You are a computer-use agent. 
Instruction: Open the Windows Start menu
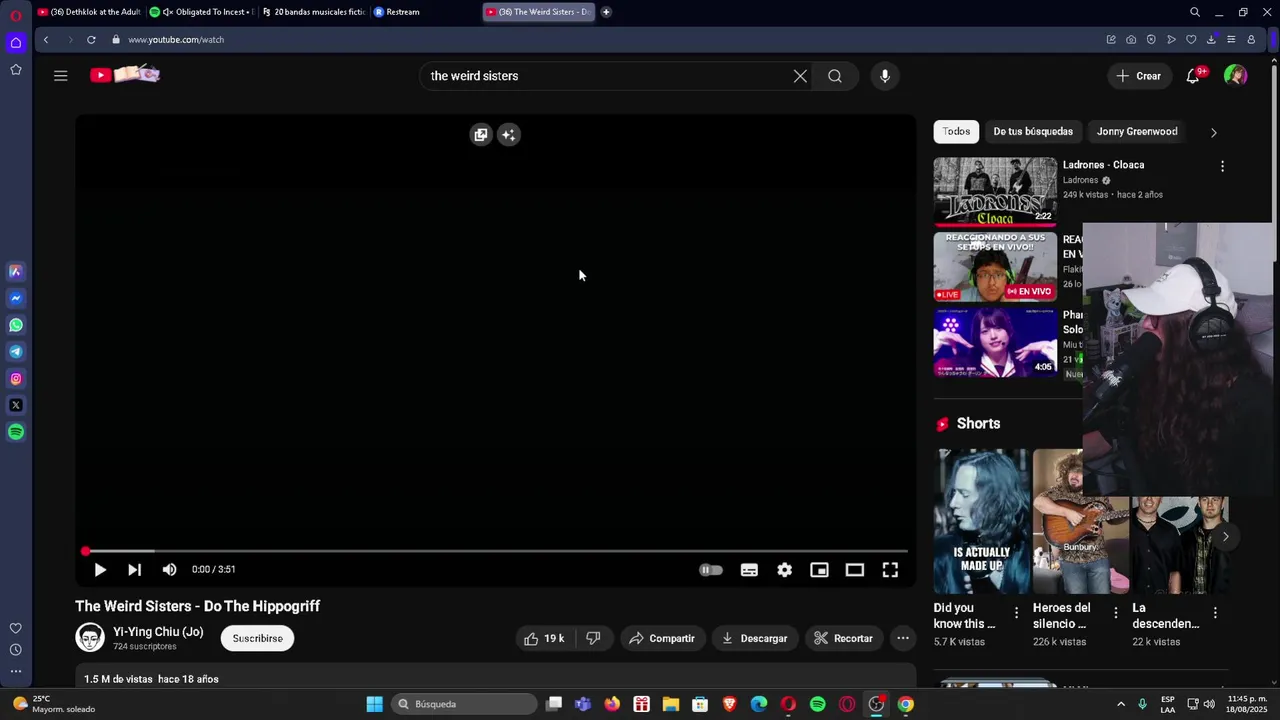coord(374,704)
